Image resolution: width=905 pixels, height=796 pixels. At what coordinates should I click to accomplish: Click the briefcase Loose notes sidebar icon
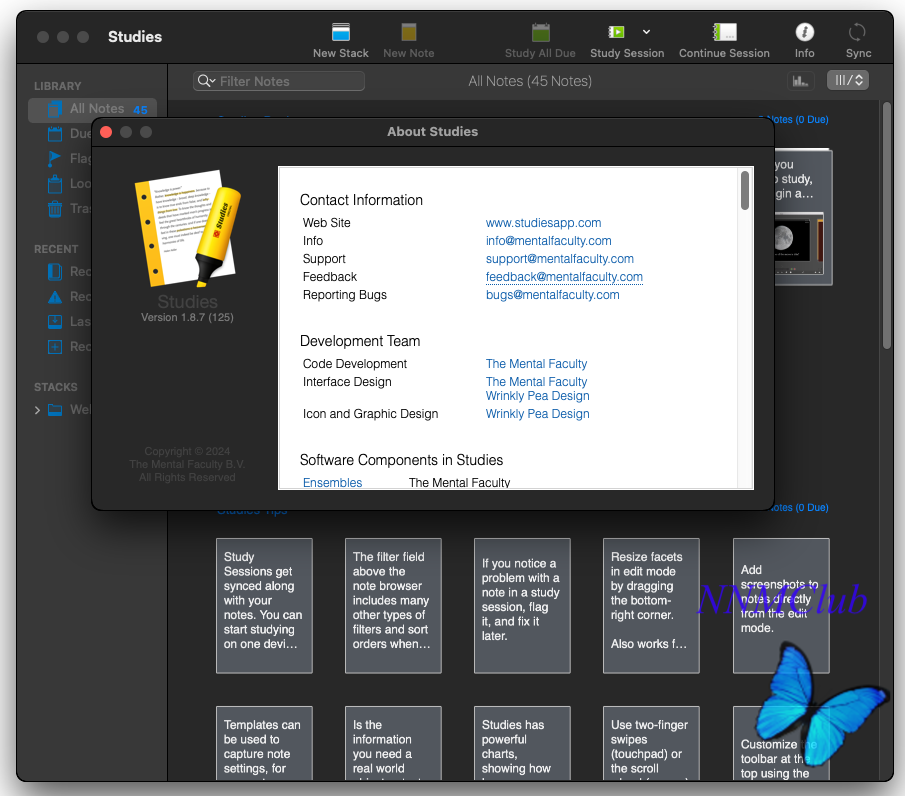pyautogui.click(x=55, y=184)
